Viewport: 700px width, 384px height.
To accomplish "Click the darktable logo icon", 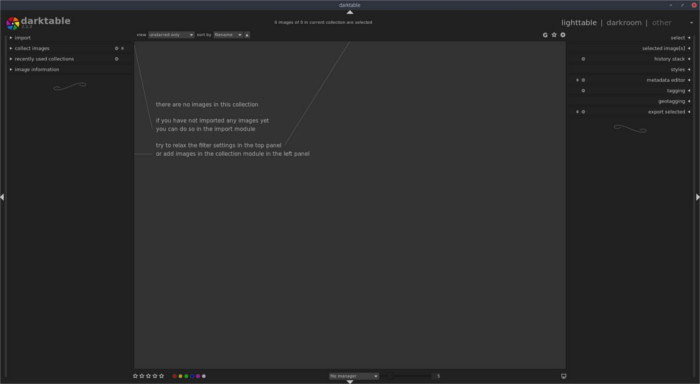I will [x=12, y=23].
